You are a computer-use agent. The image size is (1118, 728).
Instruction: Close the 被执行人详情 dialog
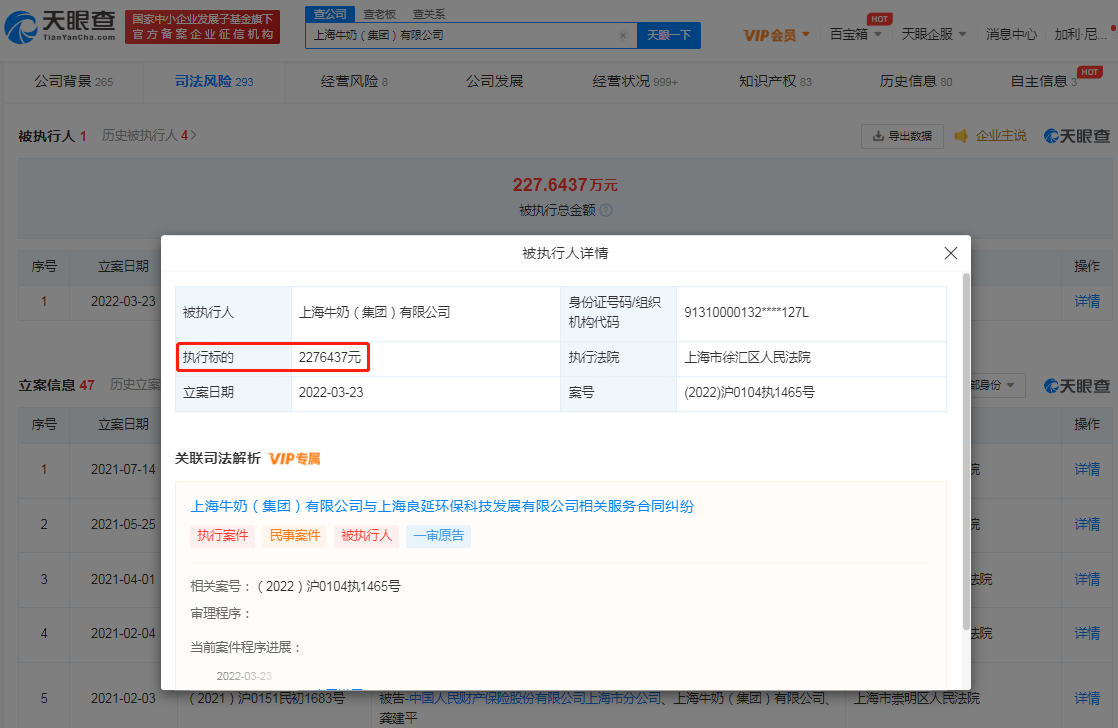point(950,253)
